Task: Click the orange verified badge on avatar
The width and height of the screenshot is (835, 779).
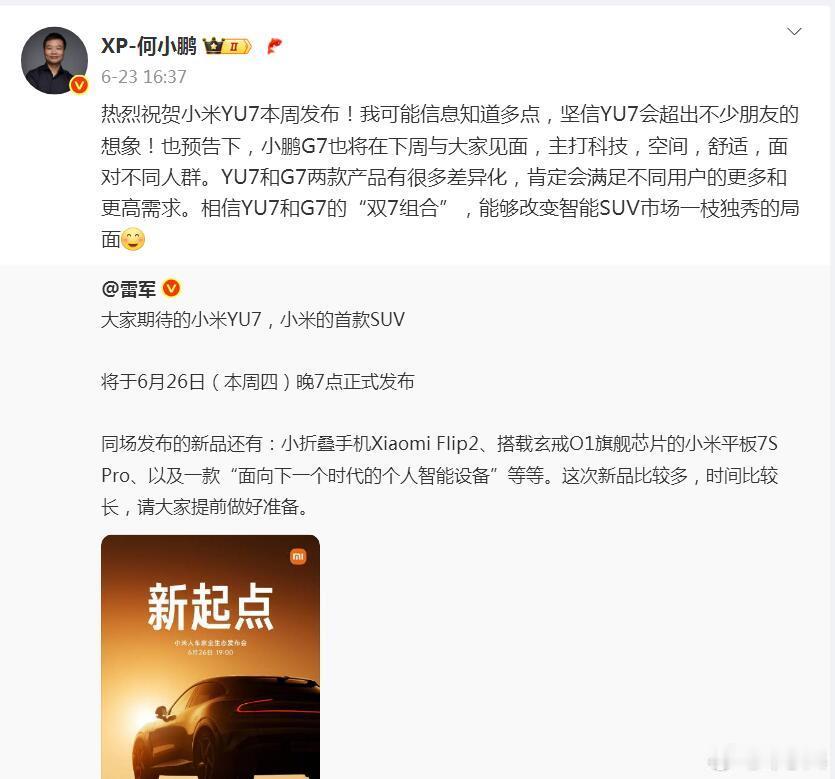Action: click(79, 85)
